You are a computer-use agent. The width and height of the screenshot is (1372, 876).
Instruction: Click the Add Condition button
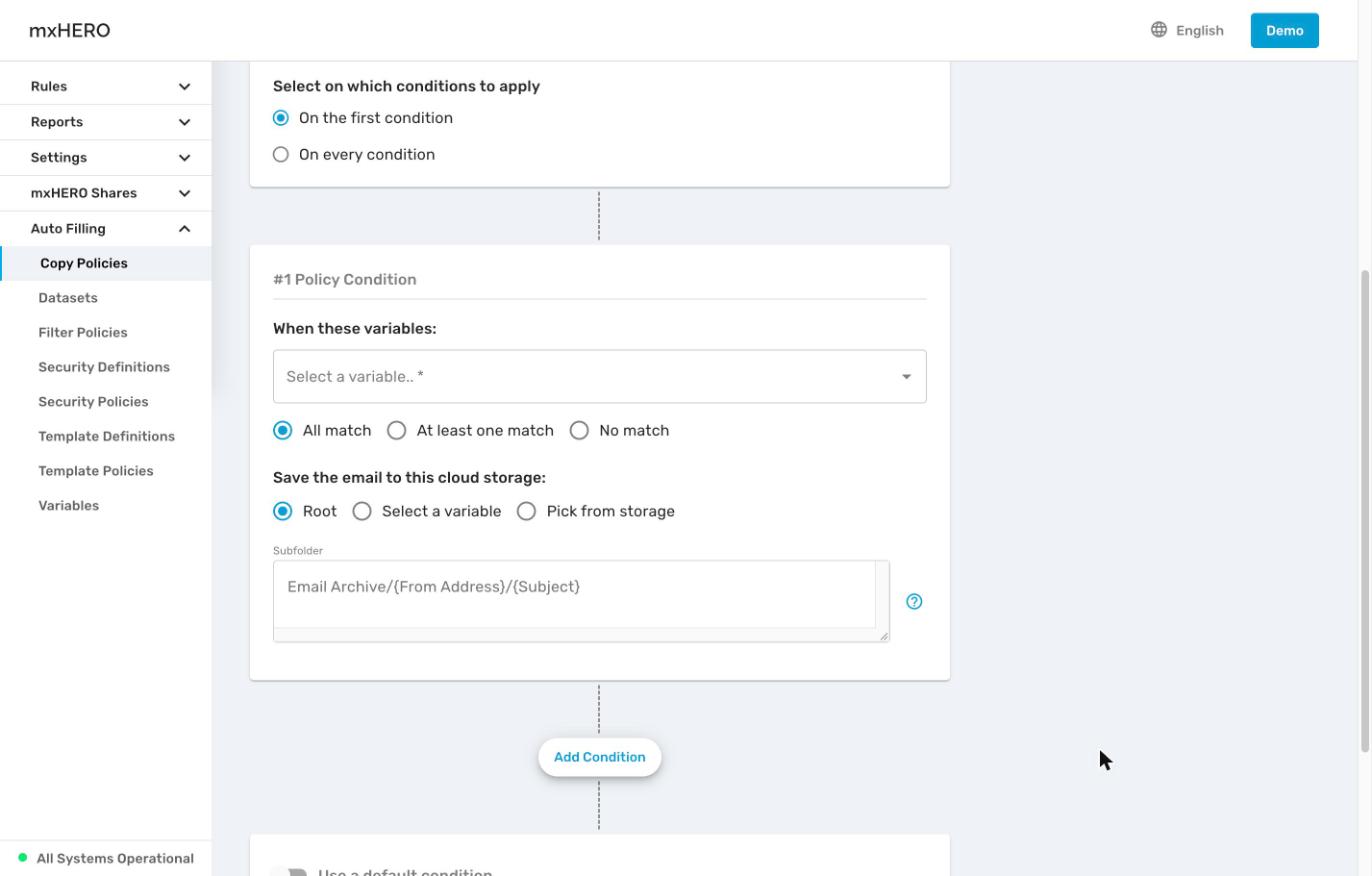600,757
